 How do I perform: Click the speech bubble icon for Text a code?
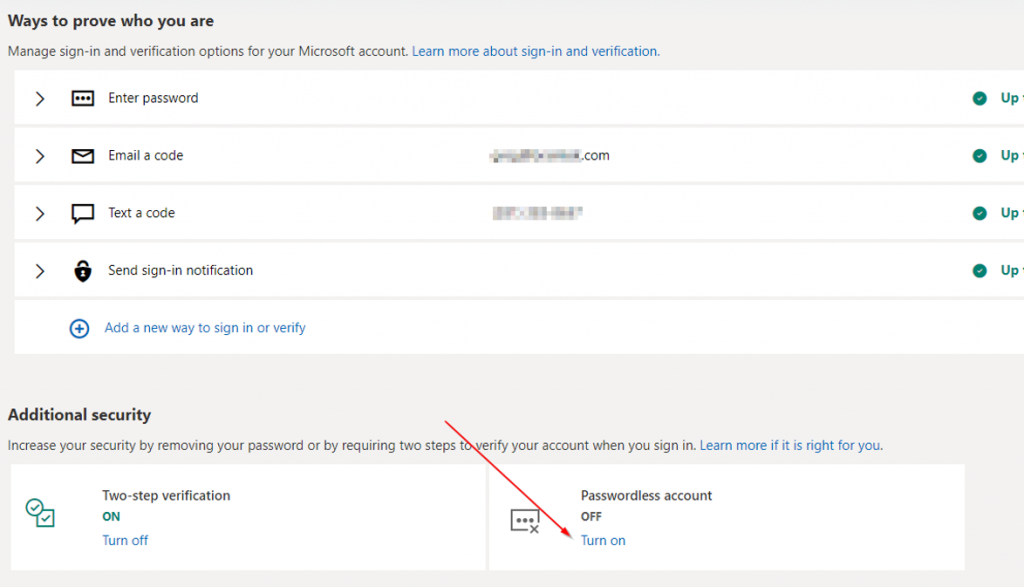coord(82,214)
